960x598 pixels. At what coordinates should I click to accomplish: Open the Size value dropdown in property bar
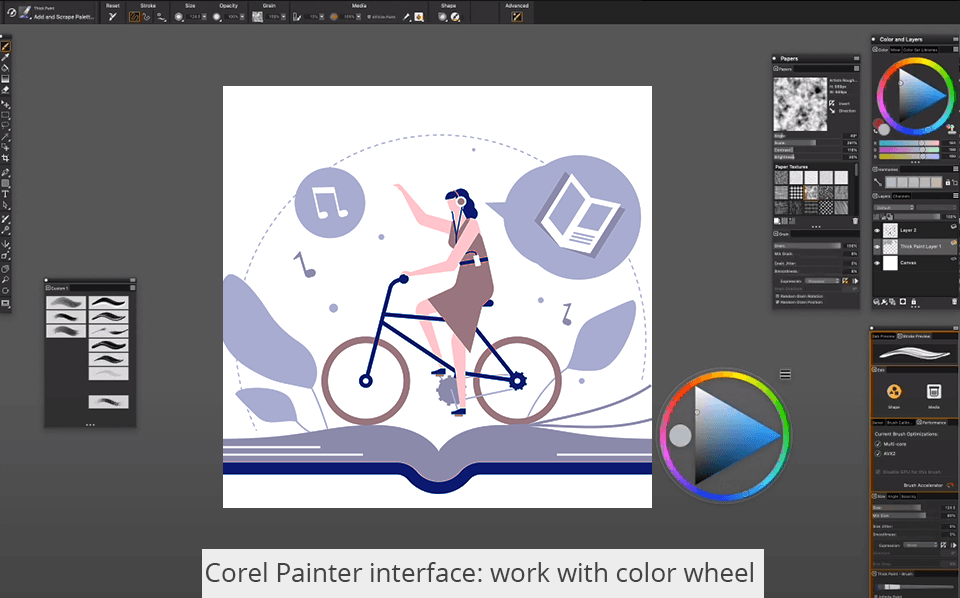tap(204, 17)
